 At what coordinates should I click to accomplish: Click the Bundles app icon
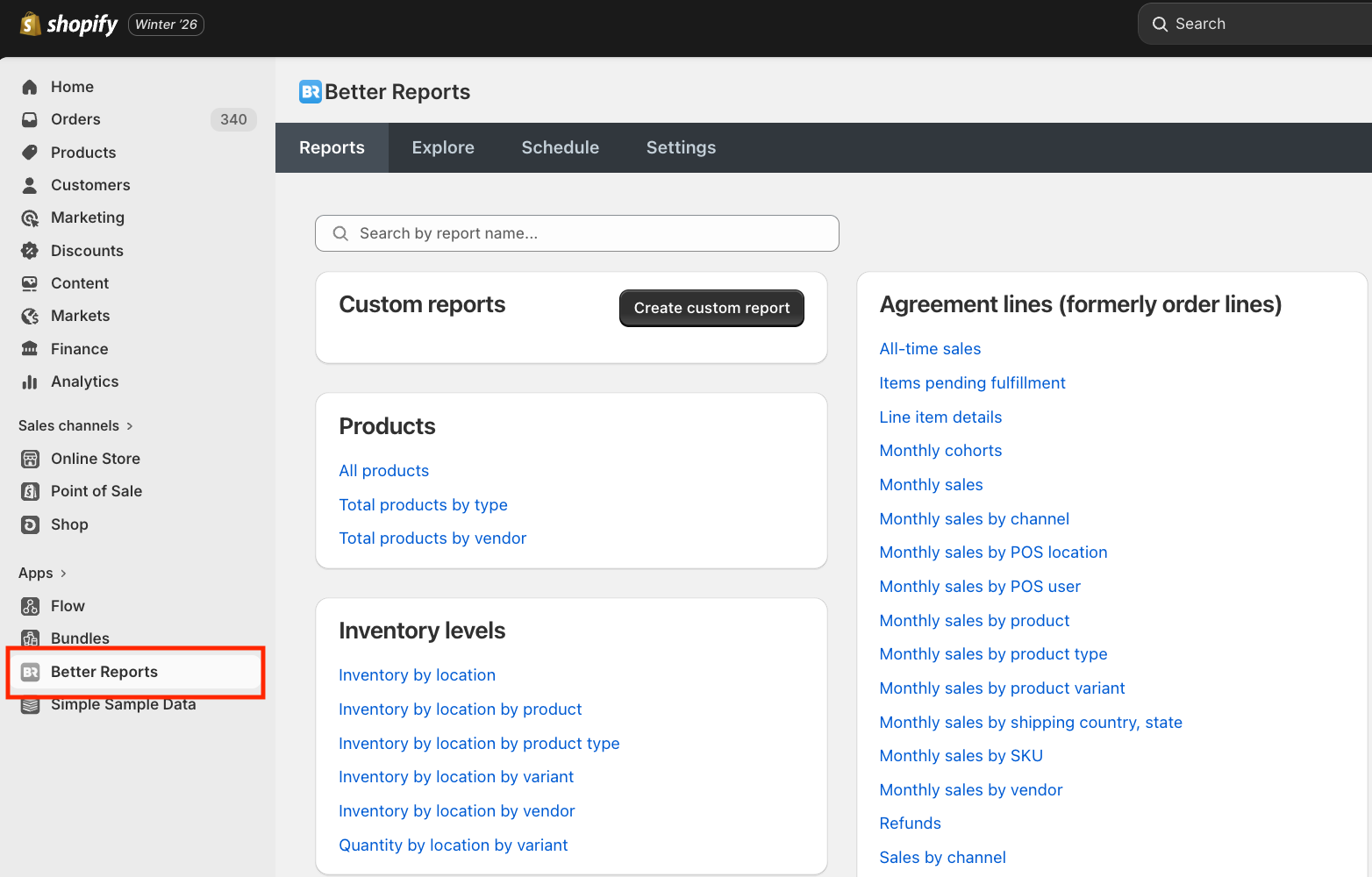(x=30, y=638)
